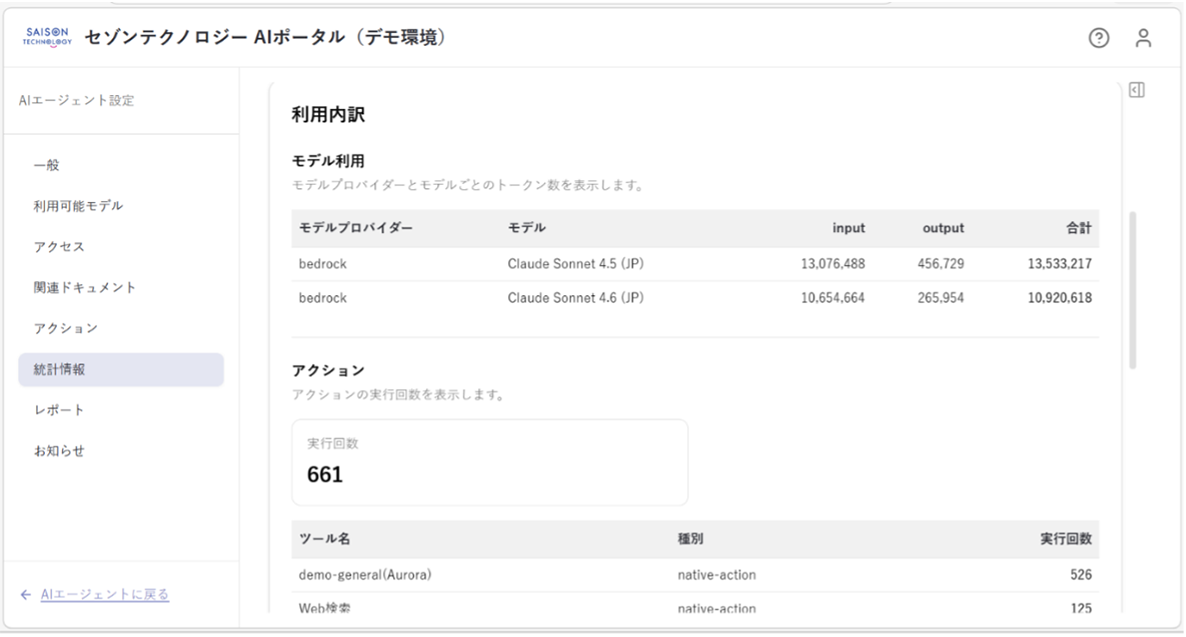
Task: Select the 統計情報 sidebar item
Action: (121, 369)
